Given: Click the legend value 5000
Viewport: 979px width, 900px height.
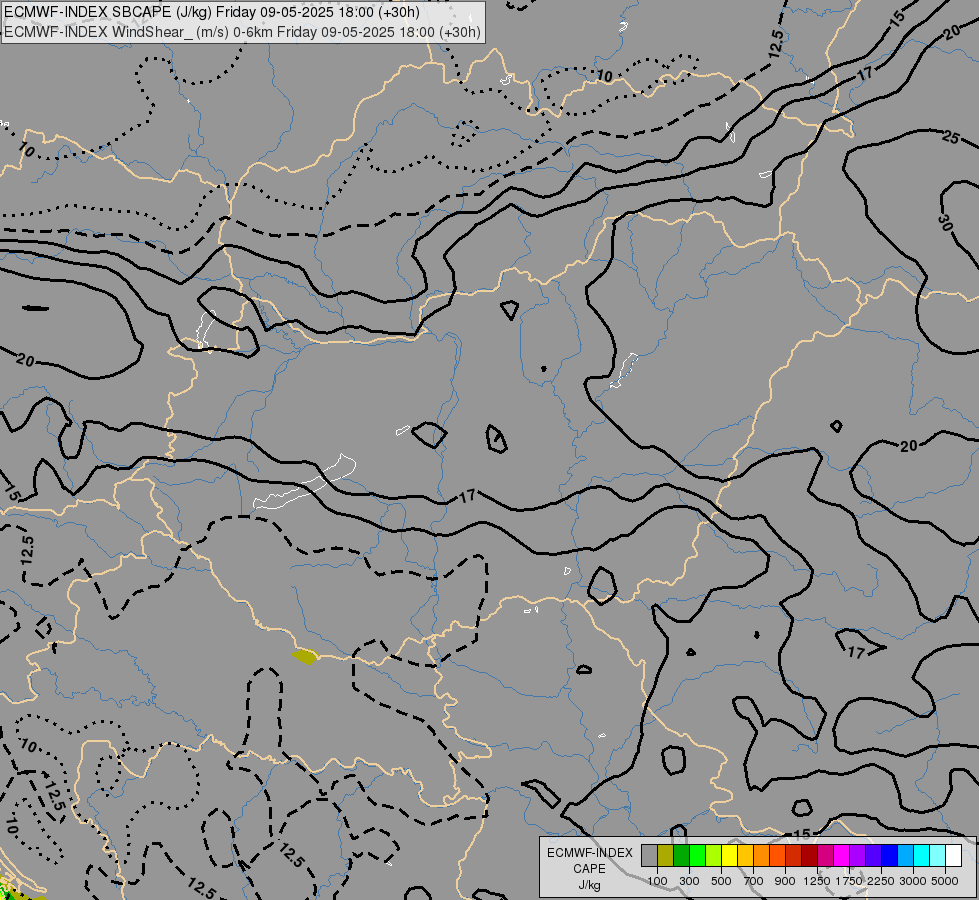Looking at the screenshot, I should (x=945, y=881).
